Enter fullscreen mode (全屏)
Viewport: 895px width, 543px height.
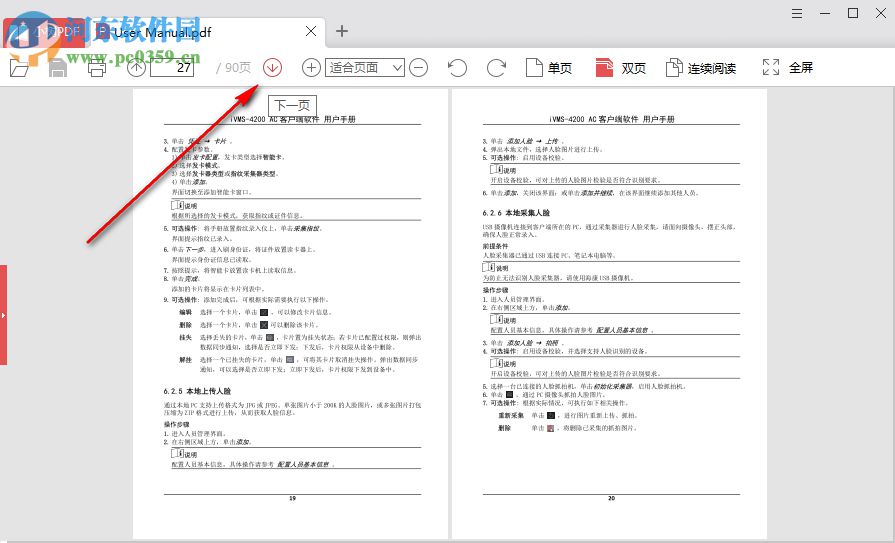(788, 67)
